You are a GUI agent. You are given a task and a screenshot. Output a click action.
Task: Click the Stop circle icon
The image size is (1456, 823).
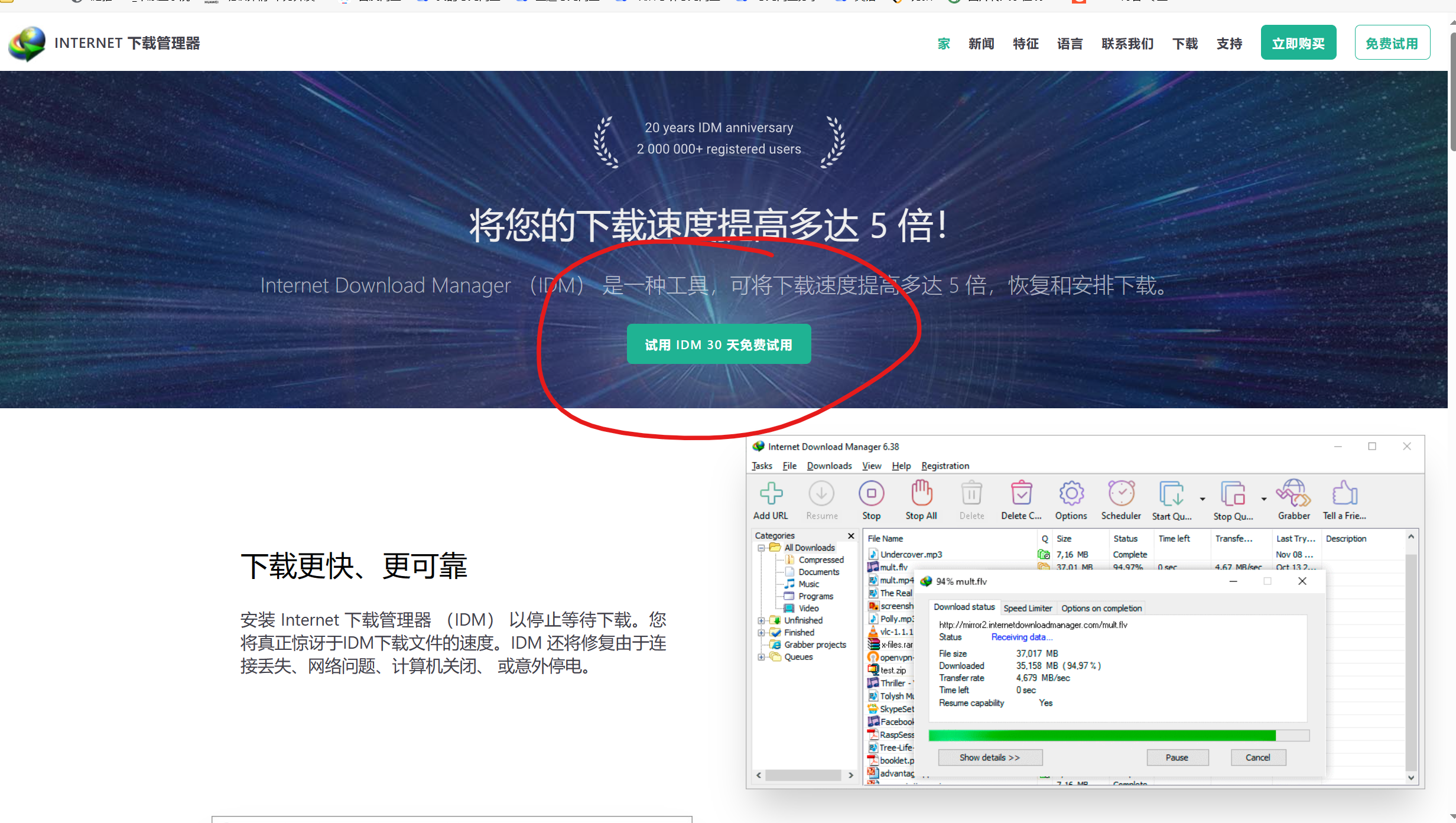click(871, 493)
